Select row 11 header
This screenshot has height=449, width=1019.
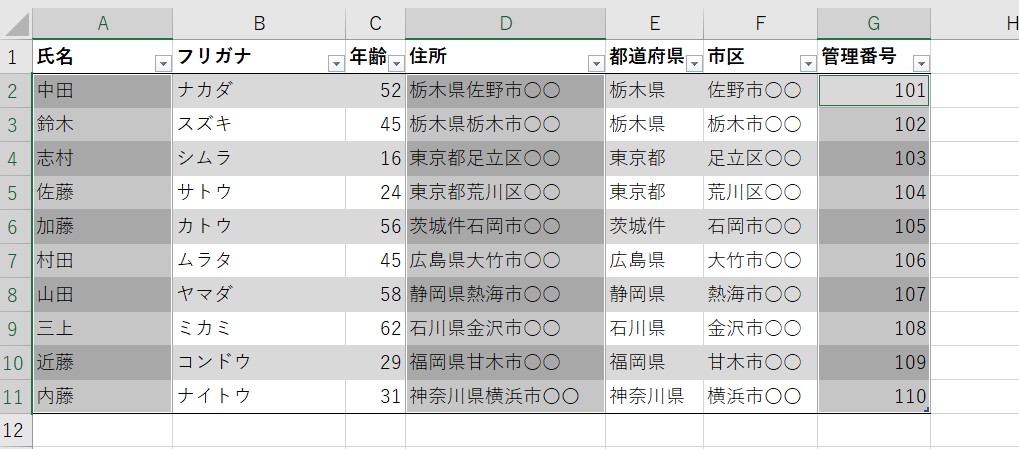pos(16,396)
